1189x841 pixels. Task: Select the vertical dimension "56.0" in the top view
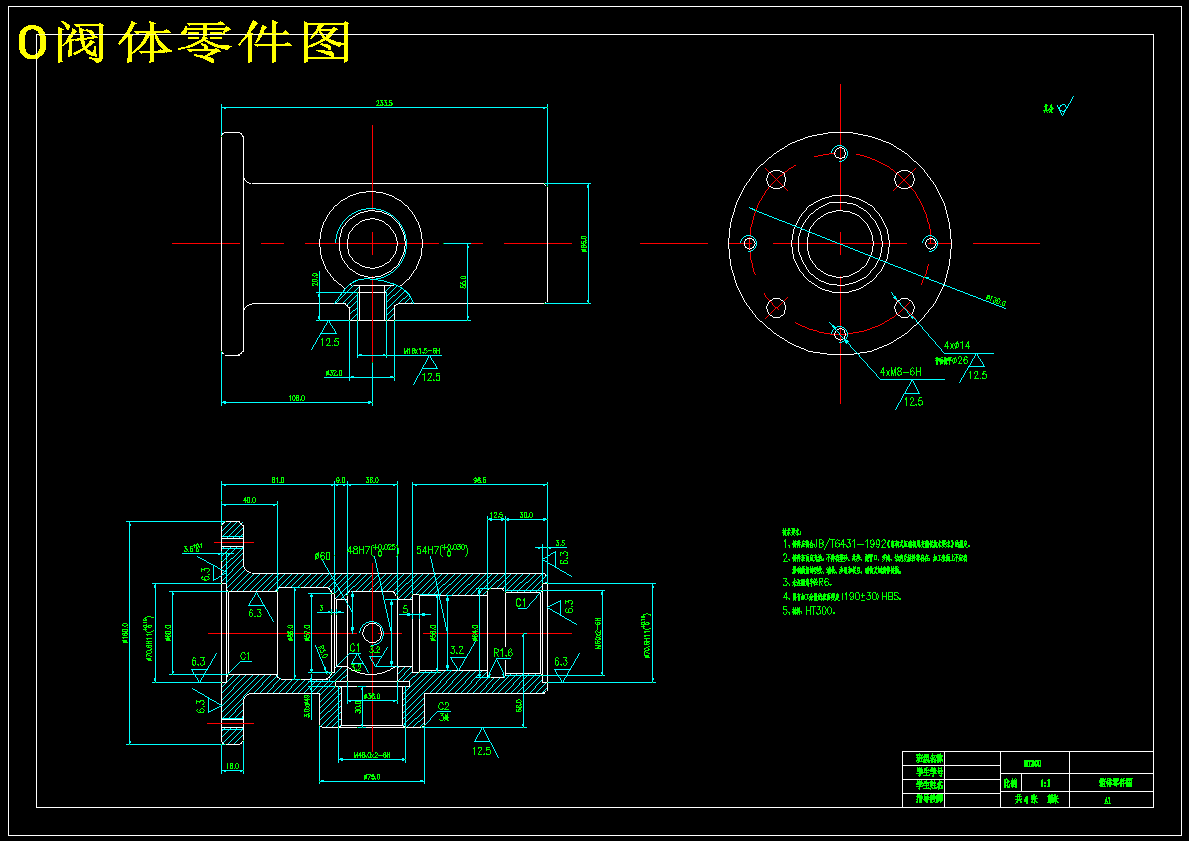[x=463, y=281]
